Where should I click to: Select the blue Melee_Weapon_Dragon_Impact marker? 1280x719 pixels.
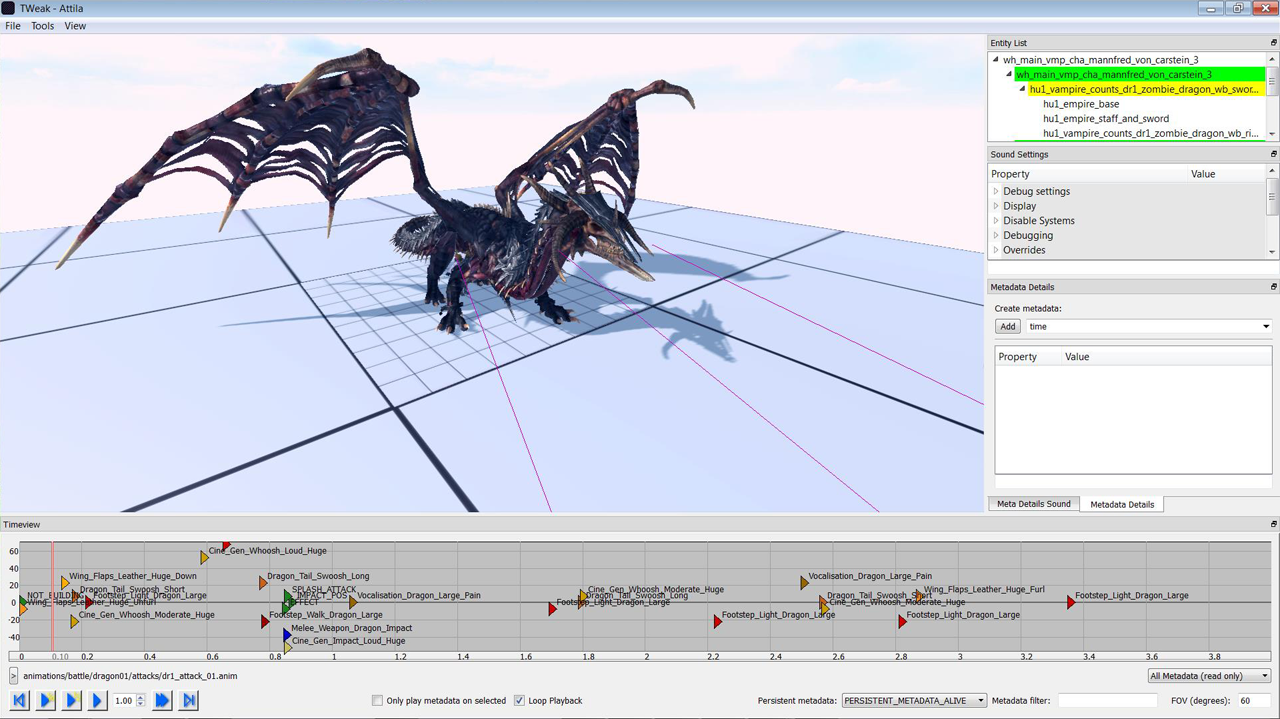(x=287, y=634)
